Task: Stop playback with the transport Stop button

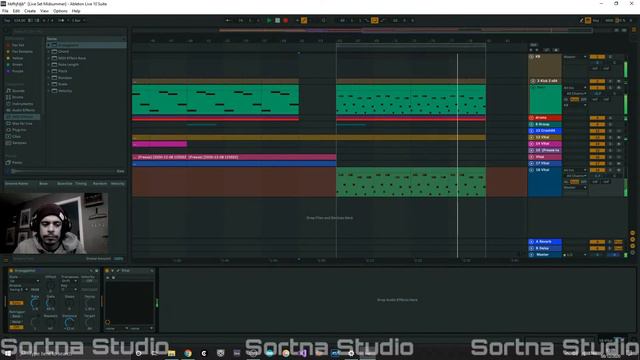Action: (x=278, y=20)
